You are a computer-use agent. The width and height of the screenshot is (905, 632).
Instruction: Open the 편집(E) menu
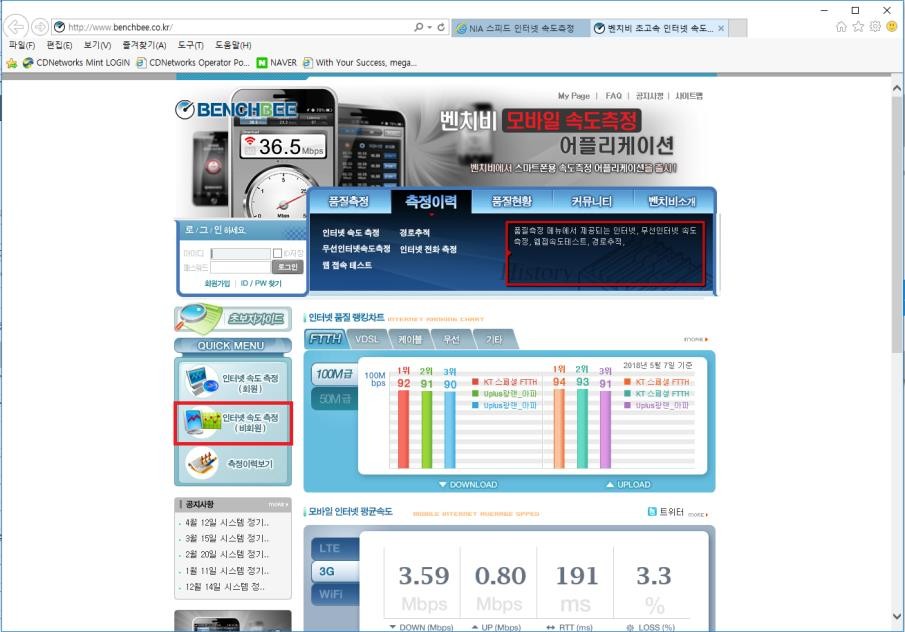coord(59,45)
